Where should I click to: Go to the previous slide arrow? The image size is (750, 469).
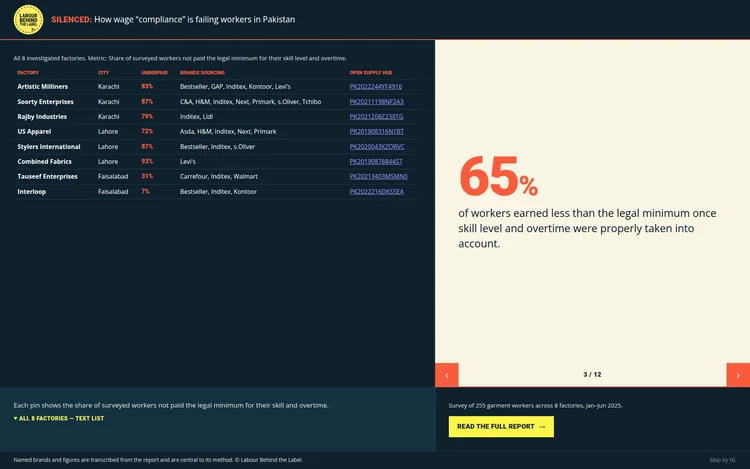pos(447,375)
